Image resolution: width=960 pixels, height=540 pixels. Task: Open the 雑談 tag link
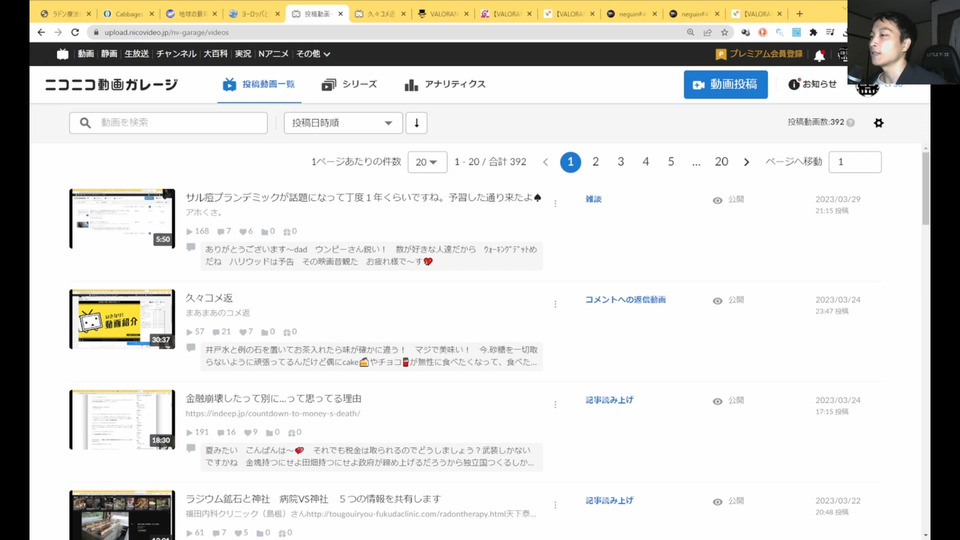[x=593, y=199]
